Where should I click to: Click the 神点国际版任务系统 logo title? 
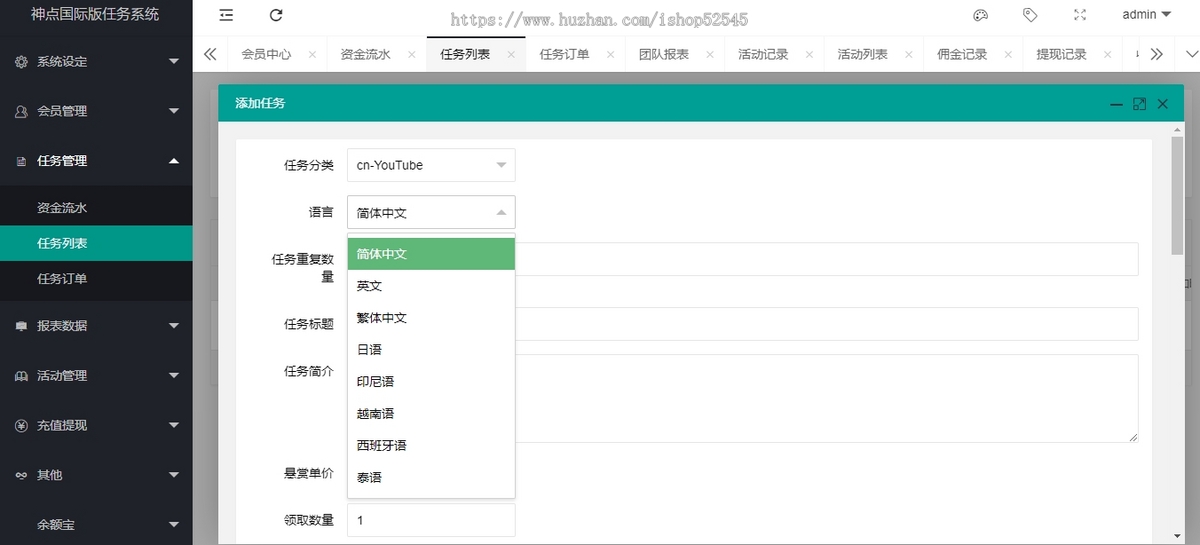point(95,15)
